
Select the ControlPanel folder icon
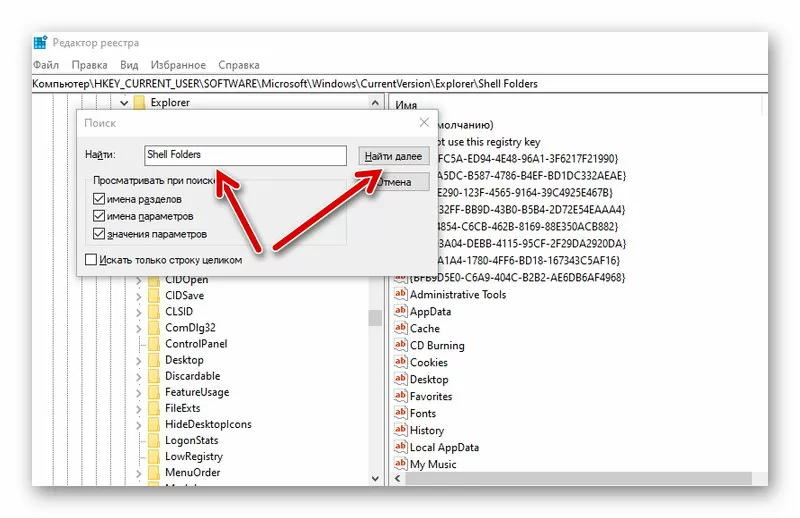[x=154, y=344]
